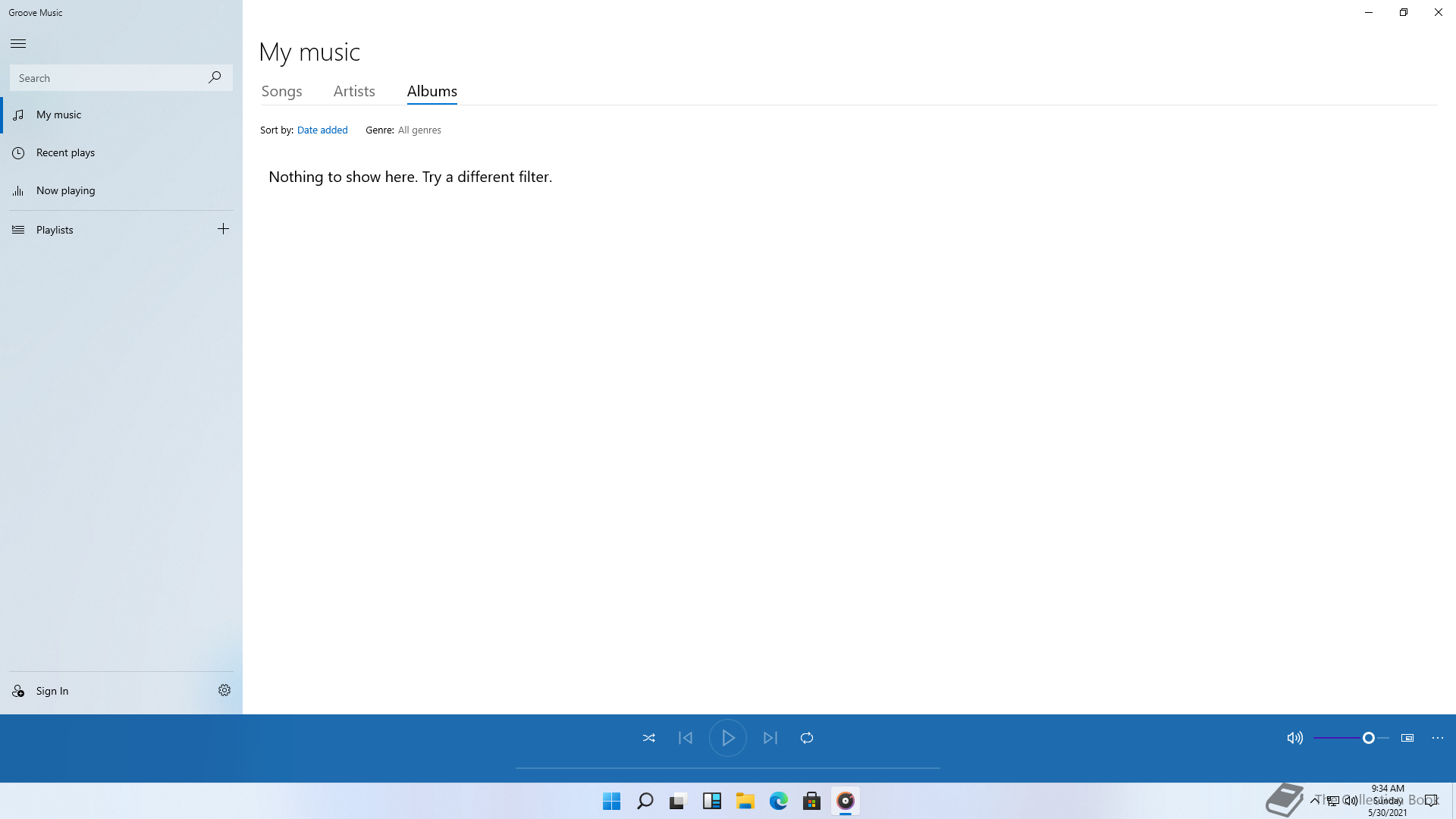Image resolution: width=1456 pixels, height=819 pixels.
Task: Restore down the Groove Music window
Action: tap(1404, 12)
